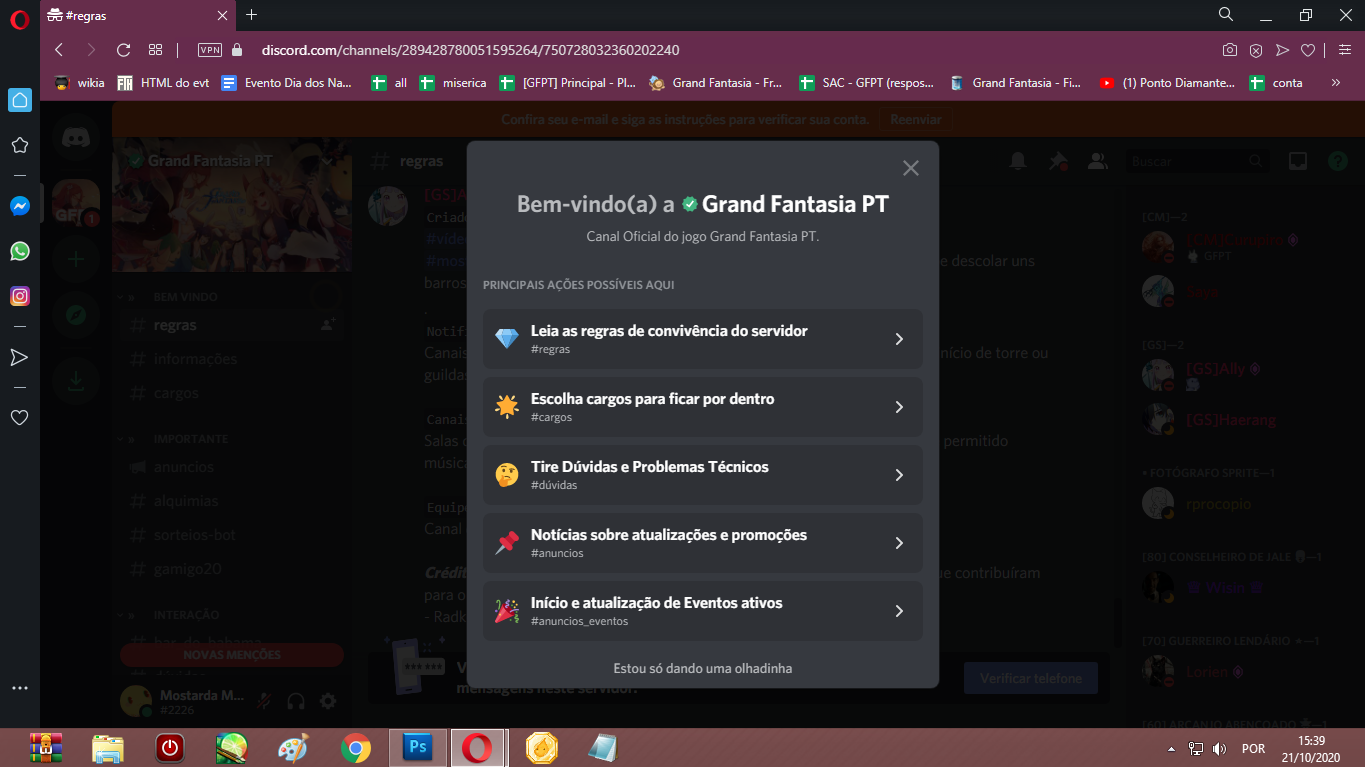Expand the Grand Fantasia PT server dropdown

click(x=327, y=161)
